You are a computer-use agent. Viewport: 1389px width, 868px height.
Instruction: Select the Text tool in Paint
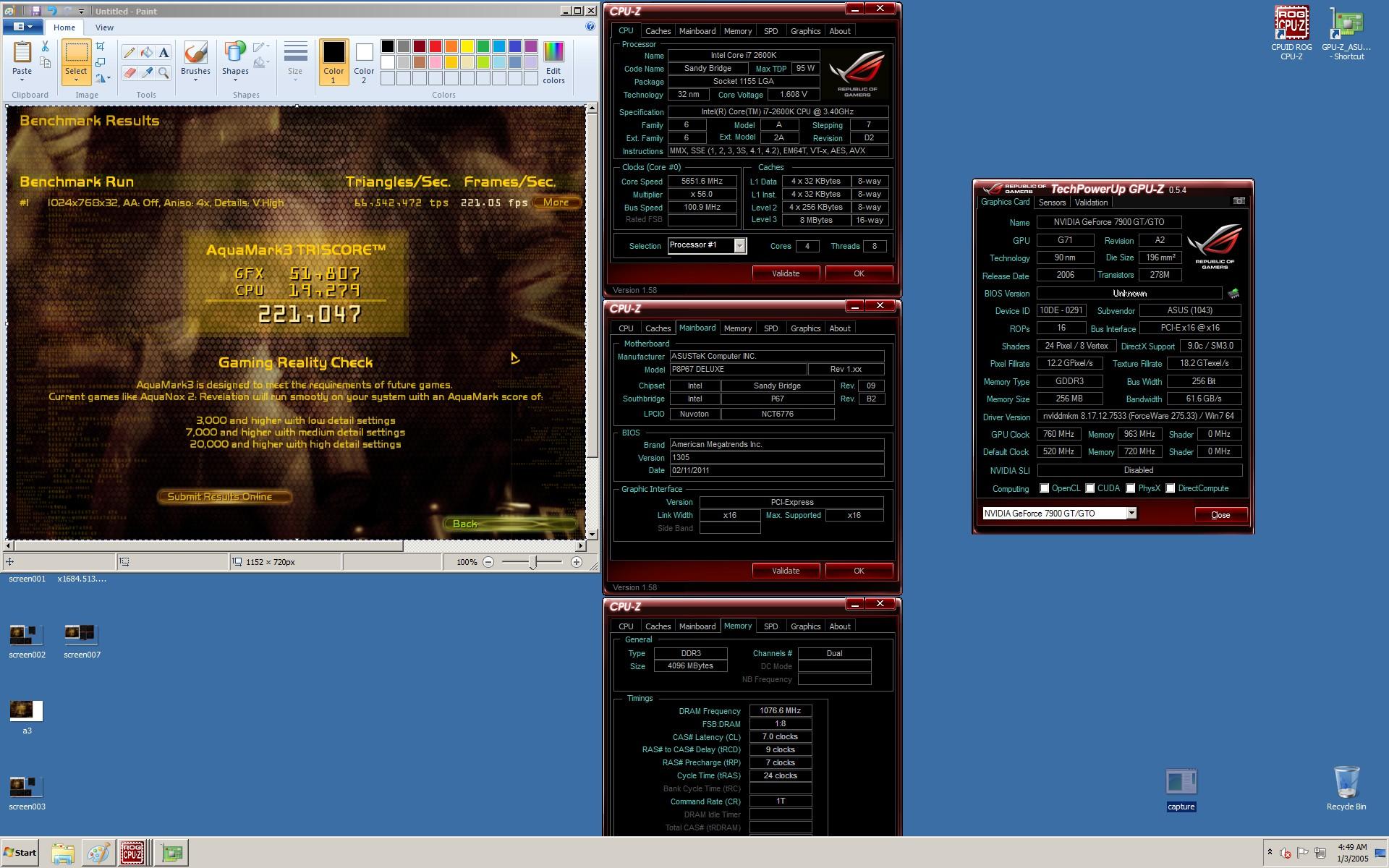164,53
